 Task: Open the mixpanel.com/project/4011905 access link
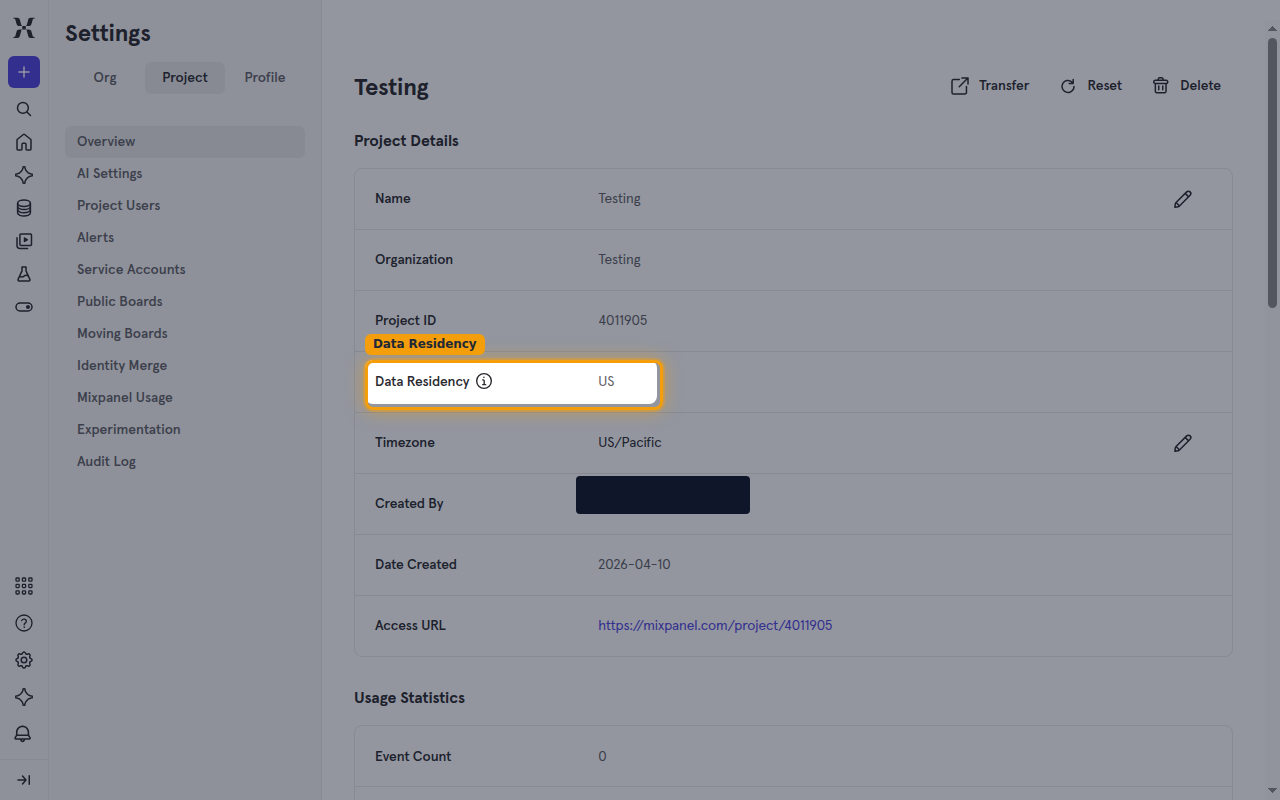click(x=715, y=626)
